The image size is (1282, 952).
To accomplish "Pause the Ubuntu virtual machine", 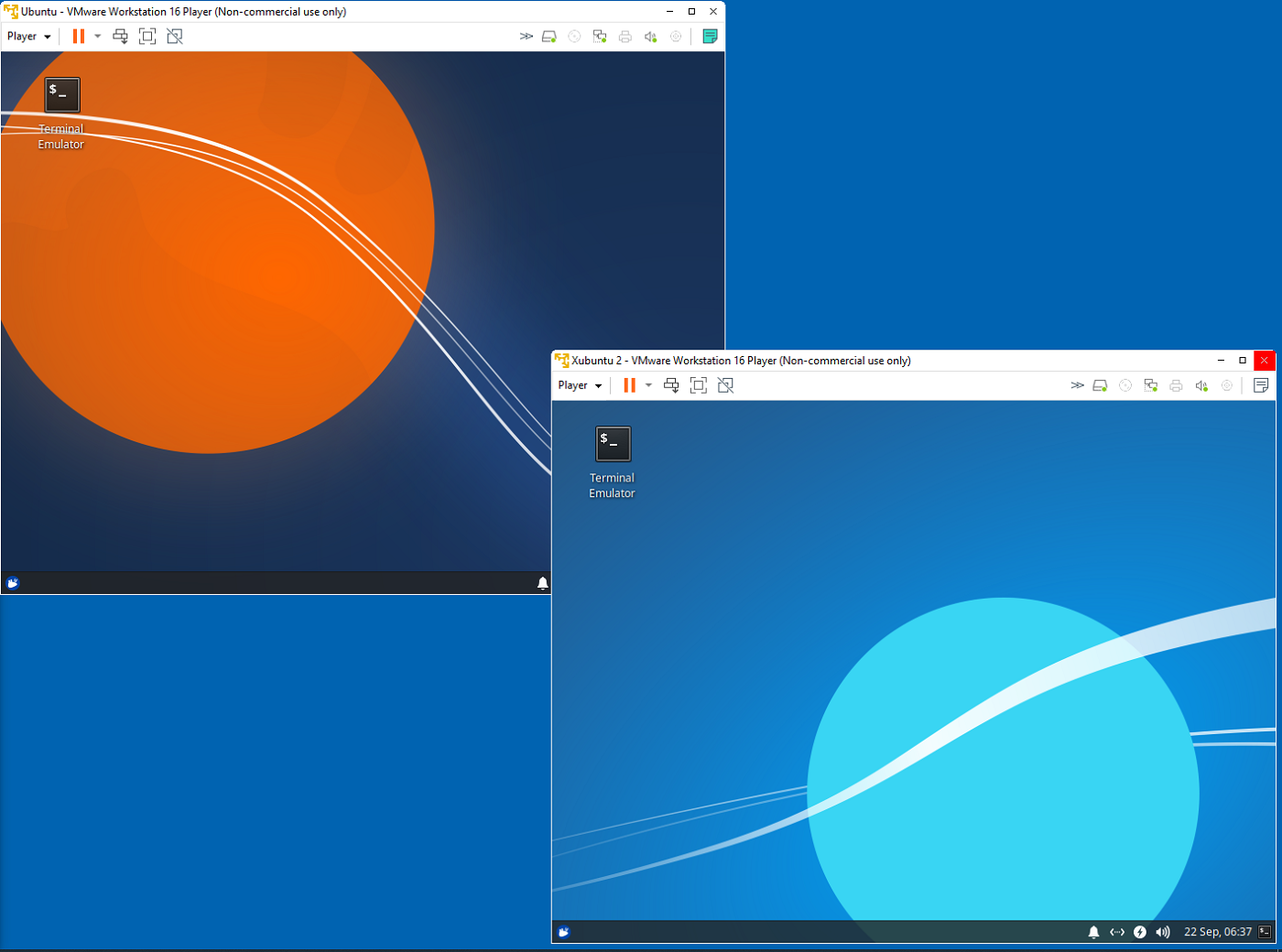I will click(79, 37).
